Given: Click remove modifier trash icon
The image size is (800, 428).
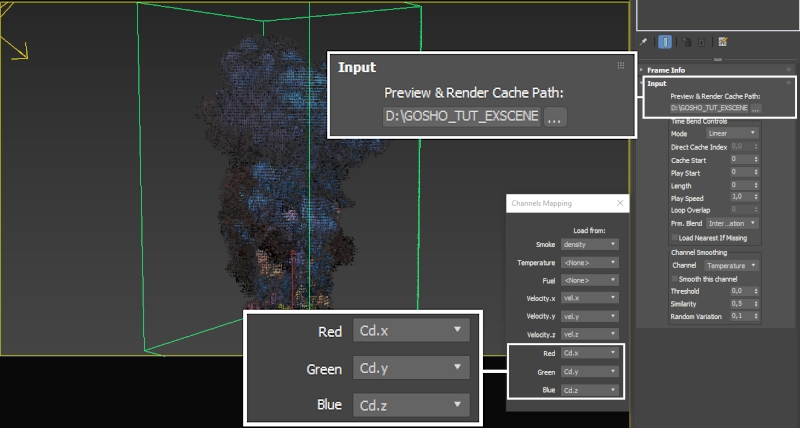Looking at the screenshot, I should click(703, 42).
